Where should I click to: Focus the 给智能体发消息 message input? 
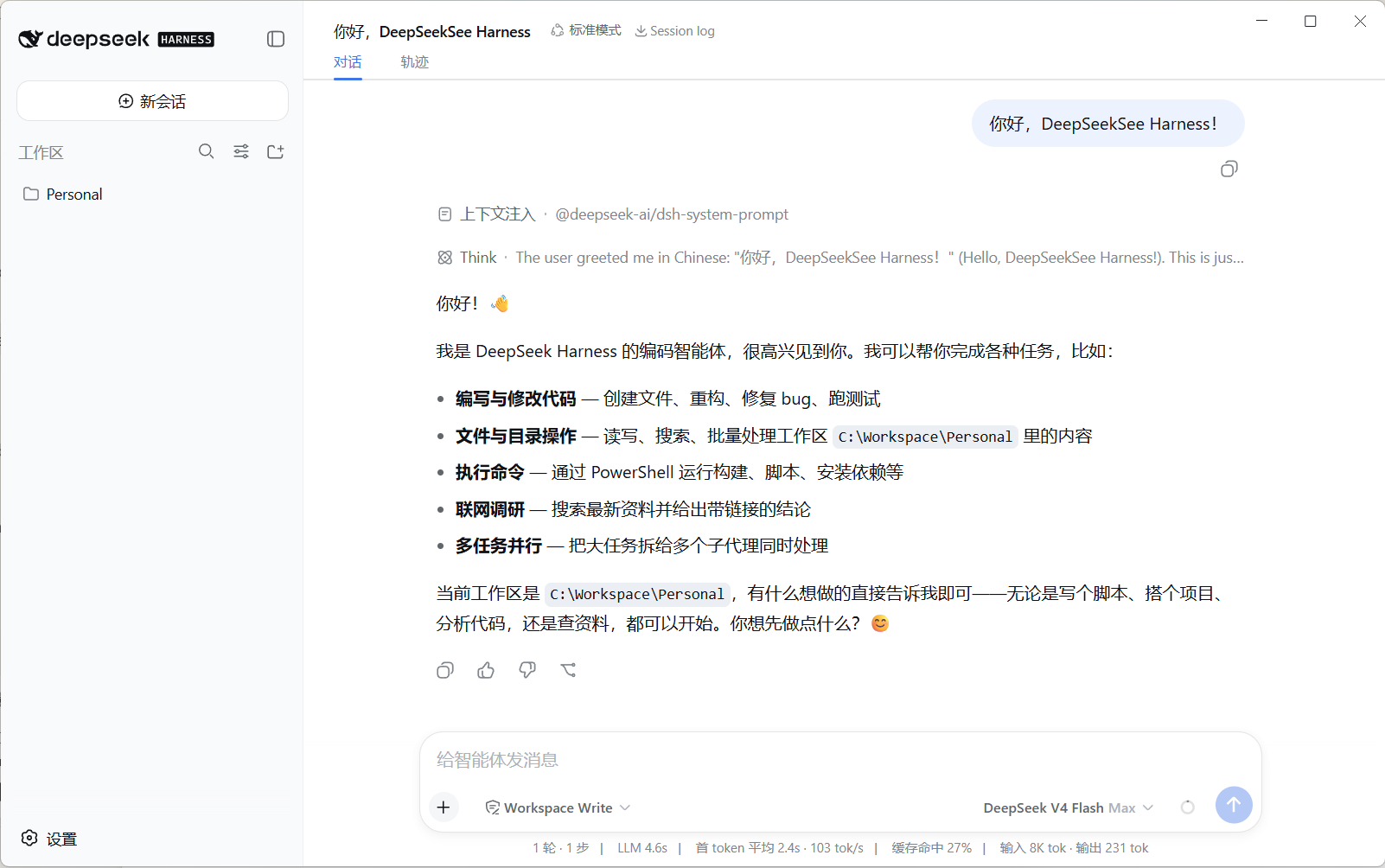pyautogui.click(x=840, y=760)
